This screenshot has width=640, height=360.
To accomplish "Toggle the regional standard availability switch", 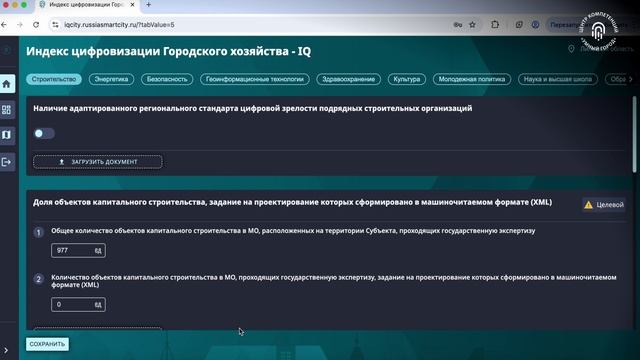I will (44, 133).
